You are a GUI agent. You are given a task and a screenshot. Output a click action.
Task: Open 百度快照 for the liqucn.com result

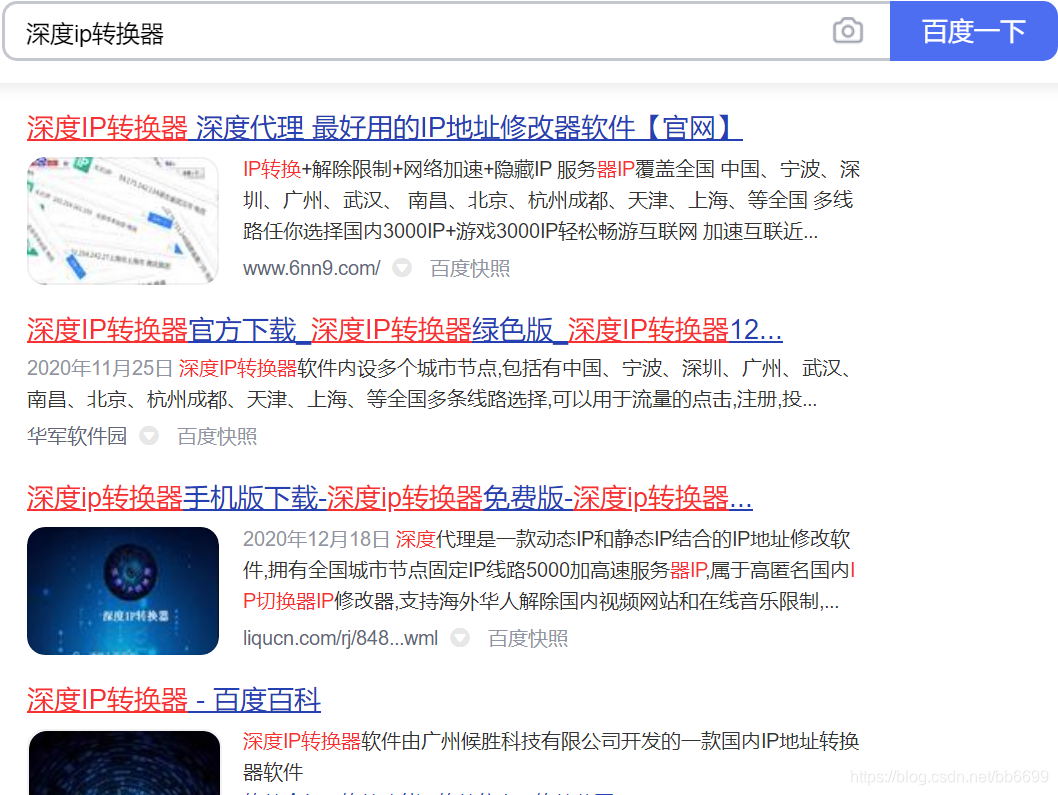tap(528, 638)
